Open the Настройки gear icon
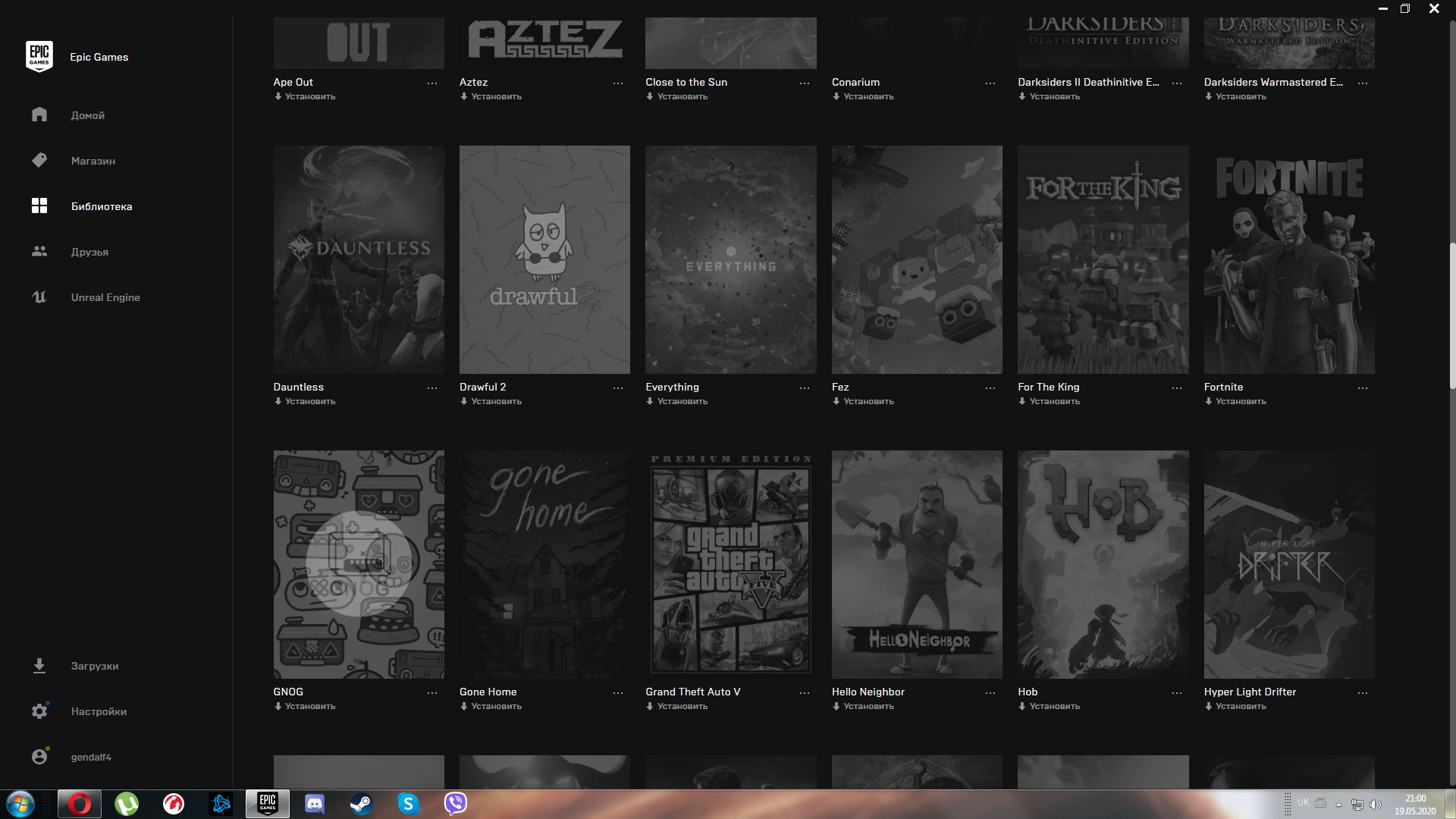The image size is (1456, 819). coord(39,711)
